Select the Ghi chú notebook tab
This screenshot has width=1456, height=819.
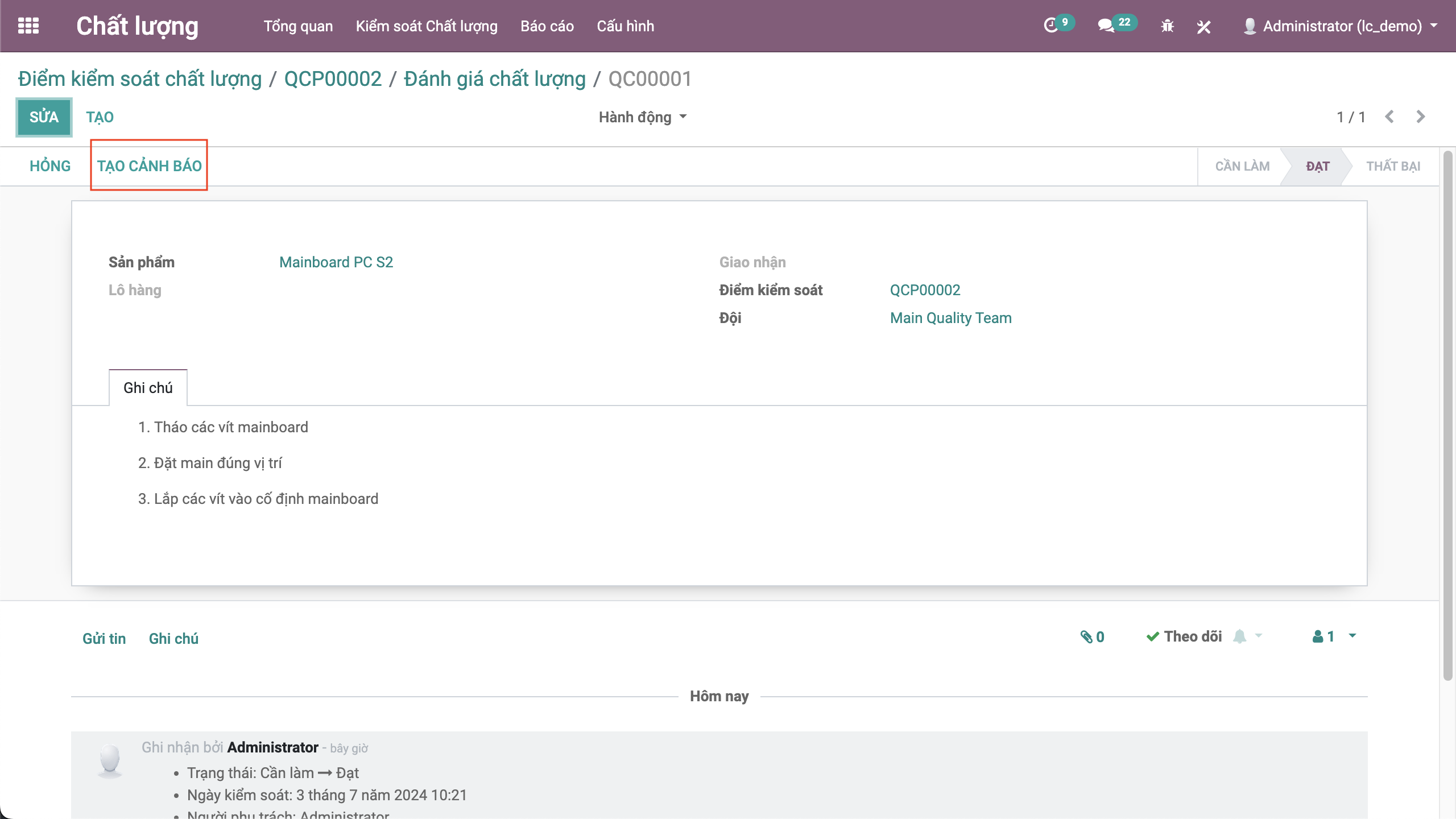(x=148, y=388)
